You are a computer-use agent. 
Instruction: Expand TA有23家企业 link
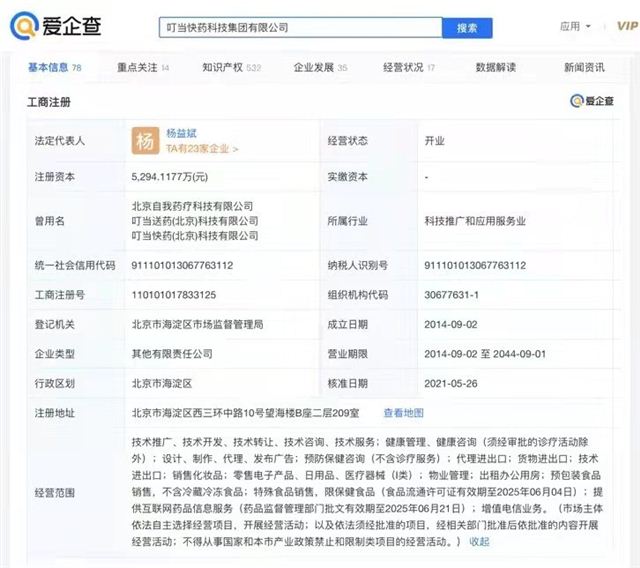(x=202, y=149)
